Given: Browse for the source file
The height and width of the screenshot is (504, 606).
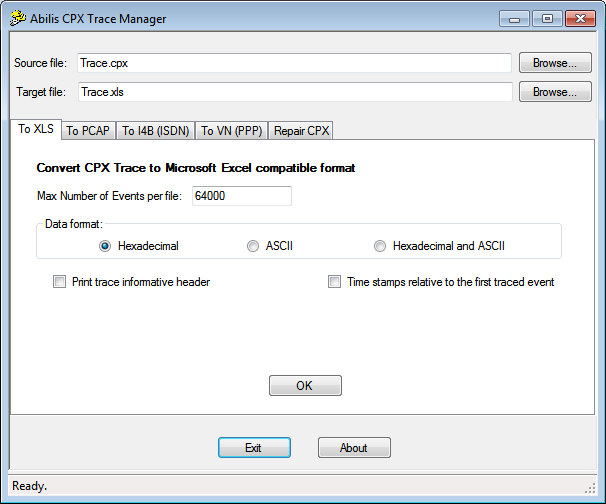Looking at the screenshot, I should pos(554,63).
